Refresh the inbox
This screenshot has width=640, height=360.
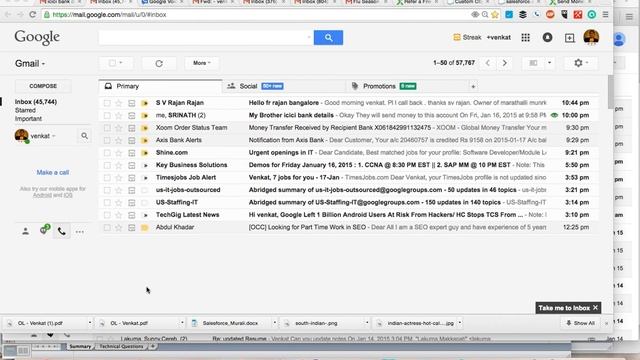click(x=159, y=63)
